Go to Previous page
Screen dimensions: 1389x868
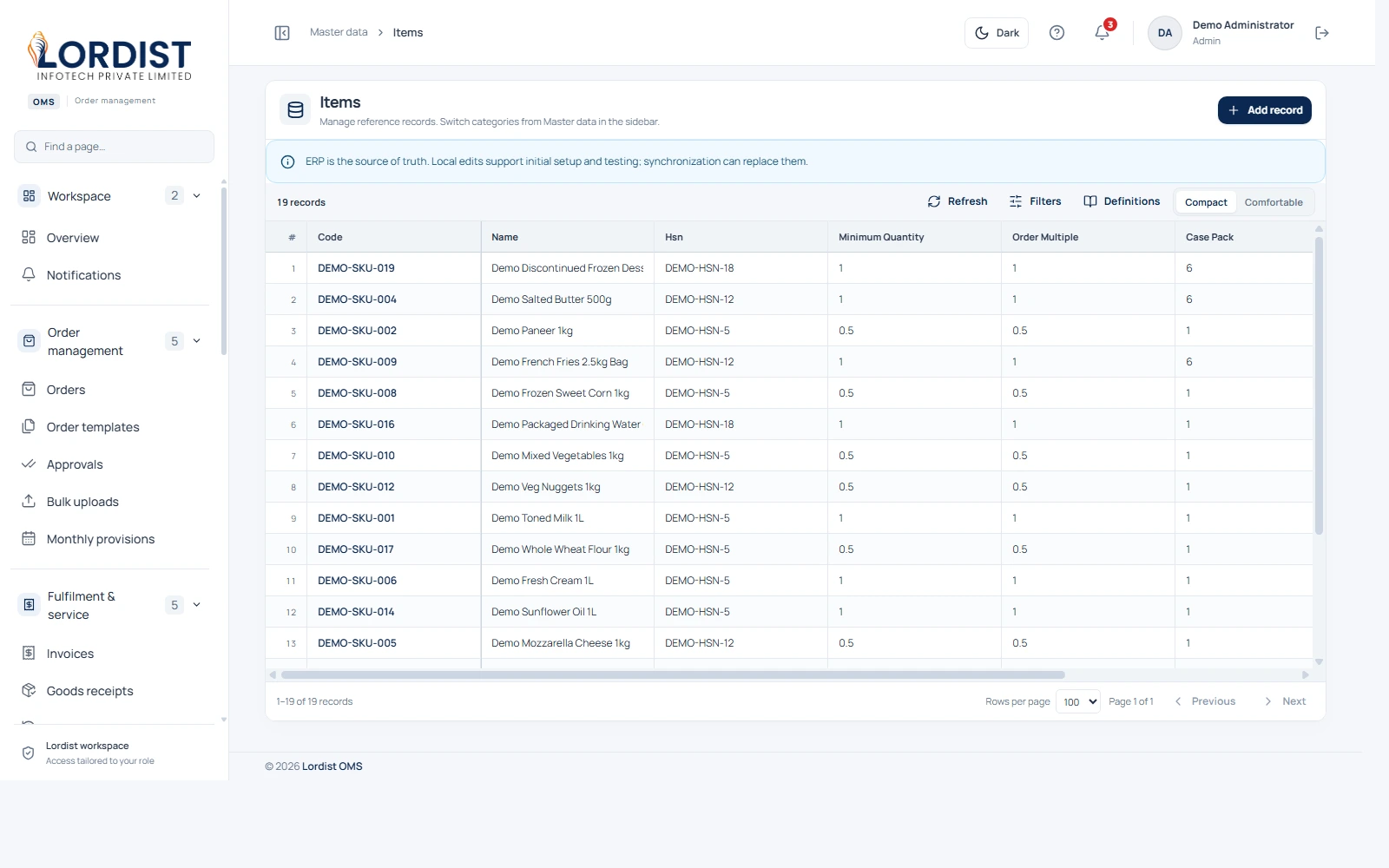[1205, 701]
